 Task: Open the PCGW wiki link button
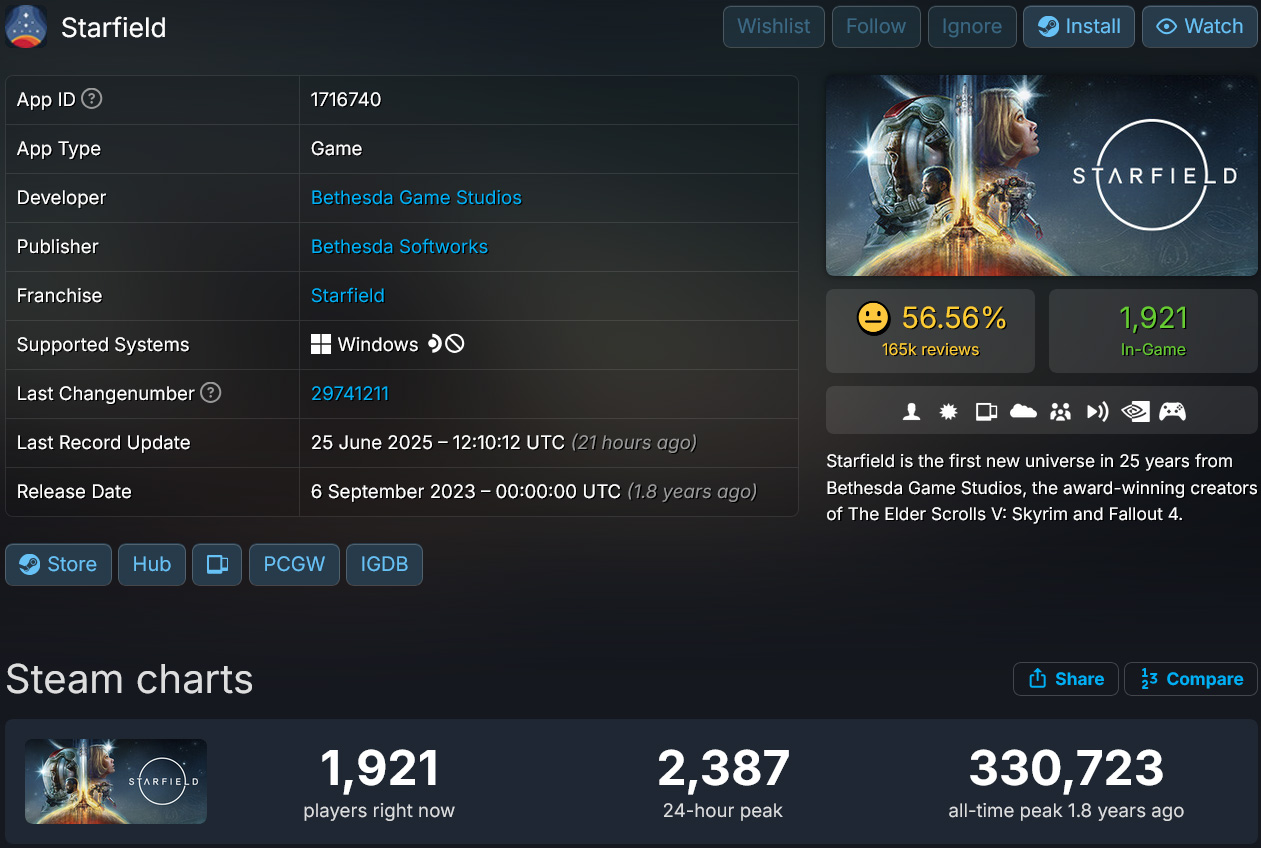tap(294, 564)
